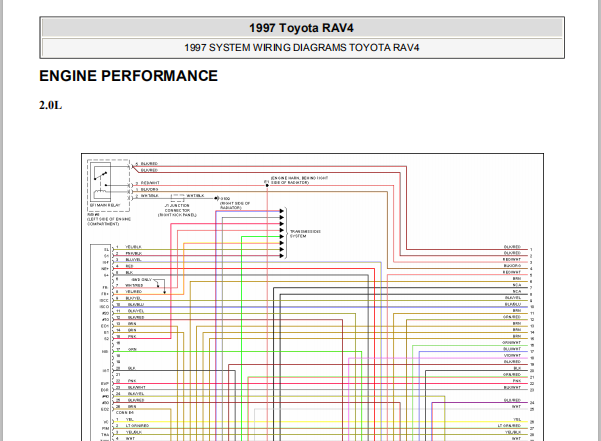Click 'GRN/WHT' label at right pin 16
The height and width of the screenshot is (441, 601).
(x=512, y=343)
